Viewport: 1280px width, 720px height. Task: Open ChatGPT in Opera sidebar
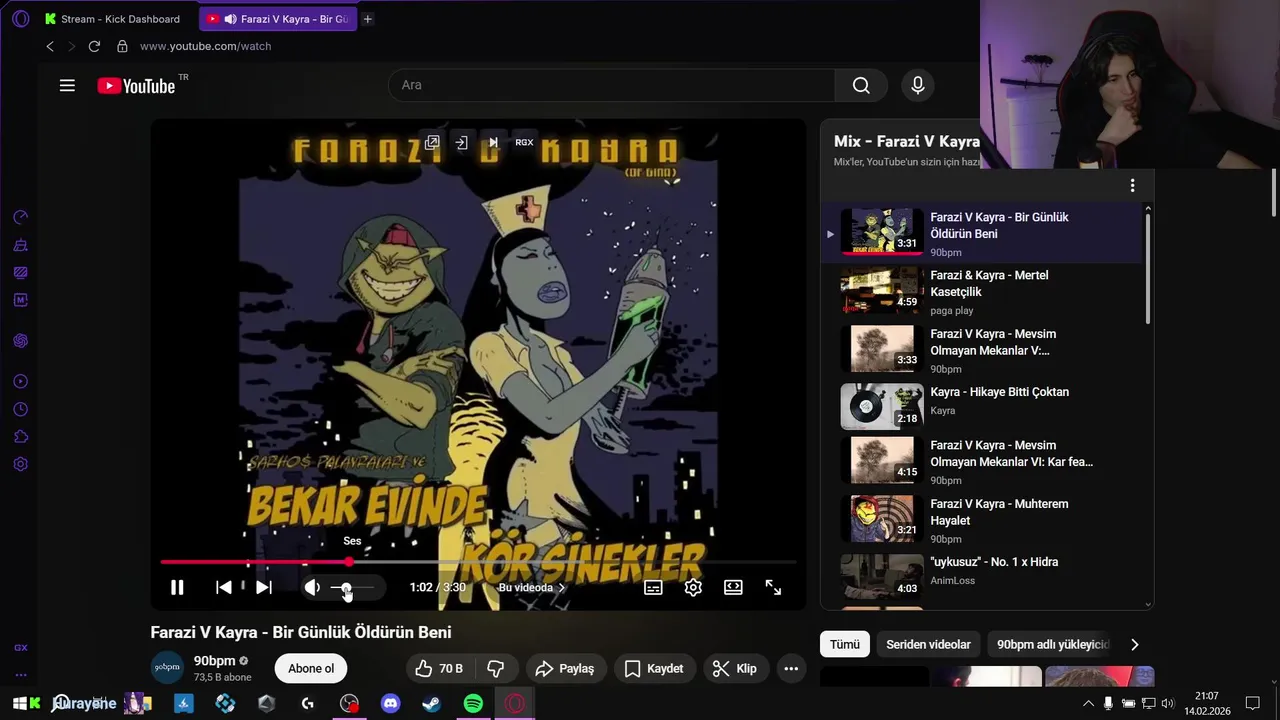pos(20,341)
